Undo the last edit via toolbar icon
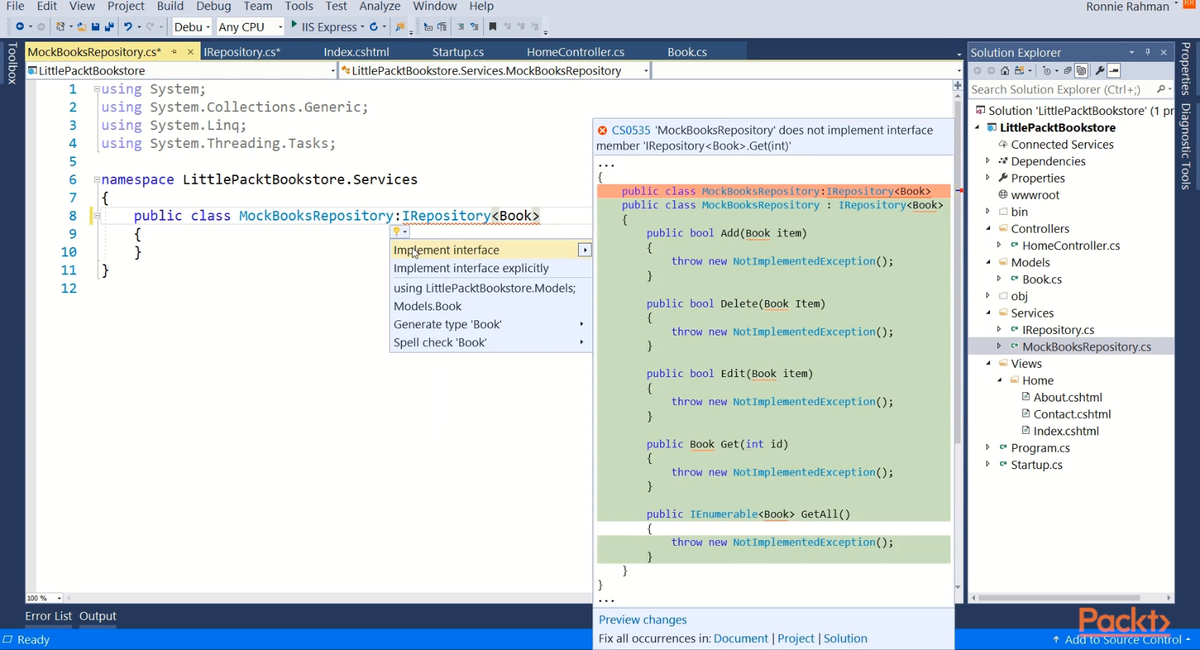 [128, 26]
